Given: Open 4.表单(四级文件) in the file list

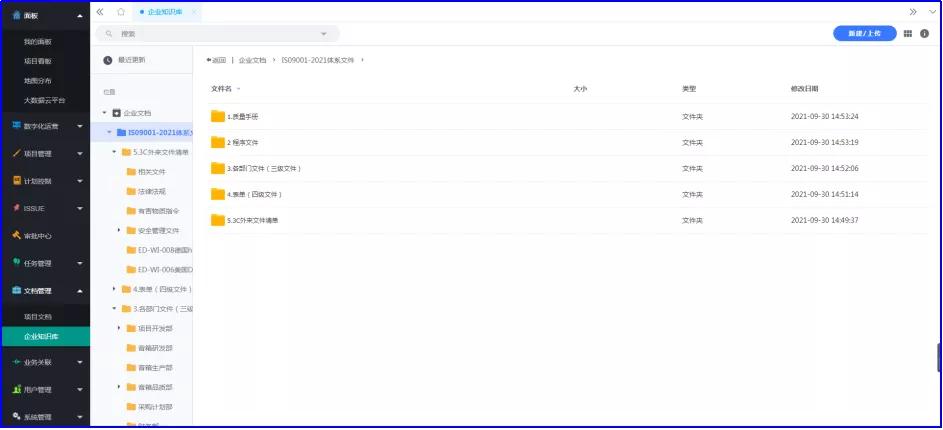Looking at the screenshot, I should 254,194.
